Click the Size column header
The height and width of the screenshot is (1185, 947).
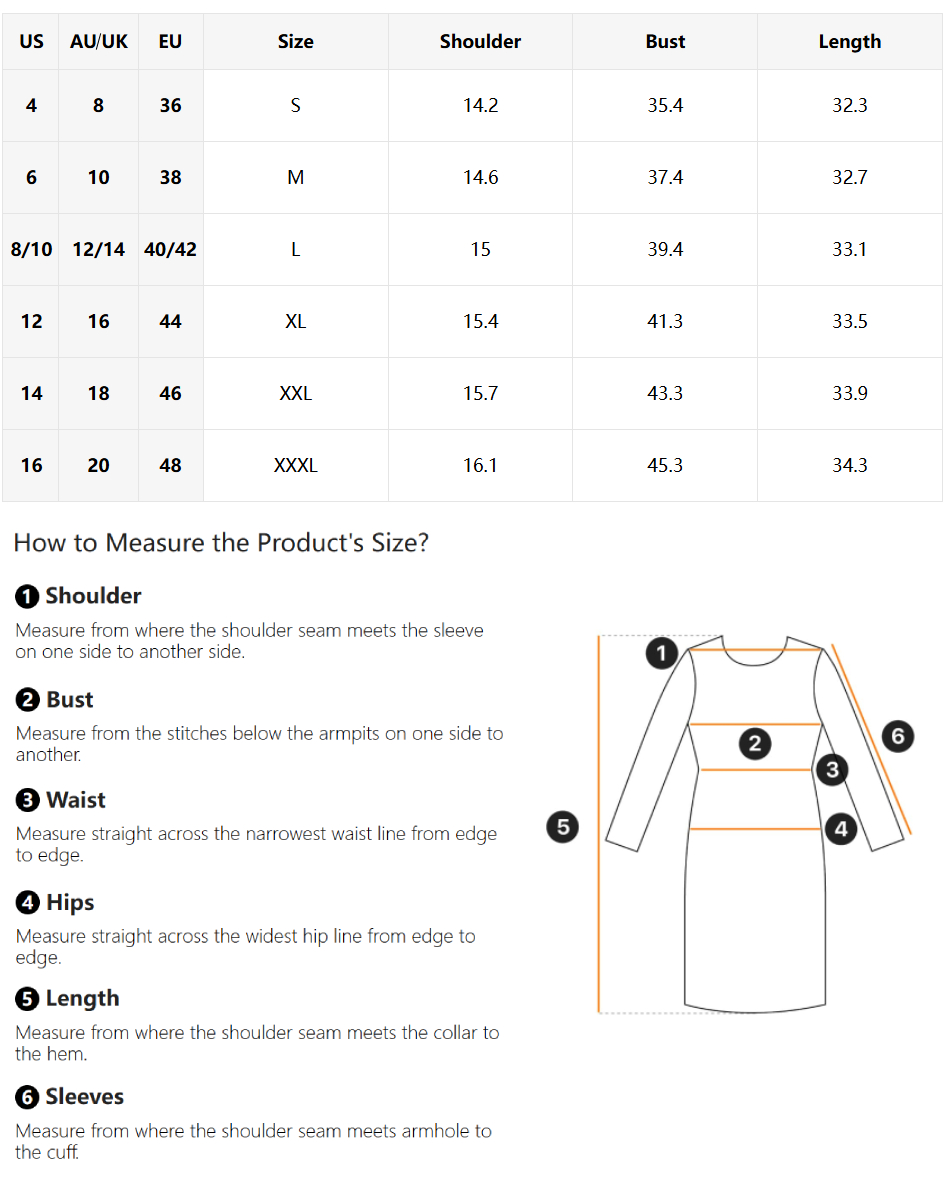pos(296,42)
